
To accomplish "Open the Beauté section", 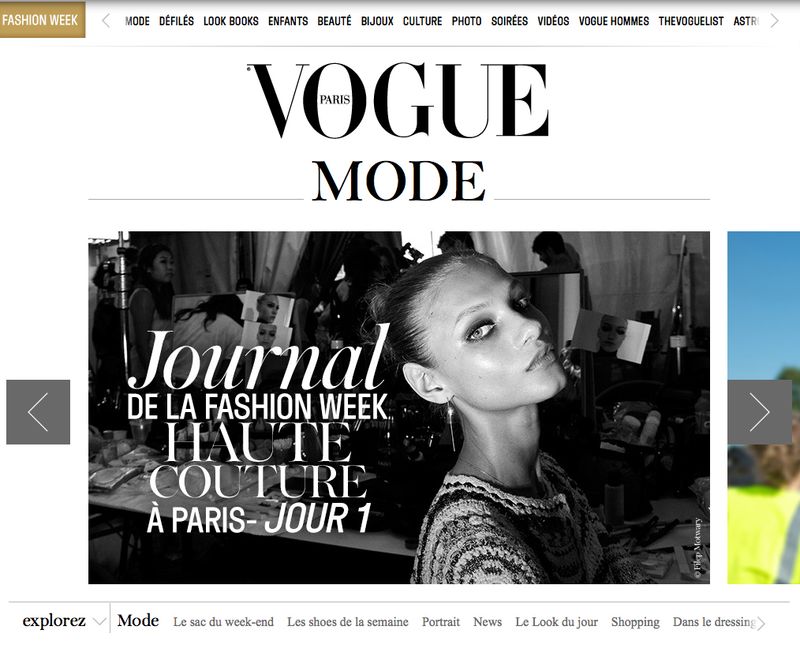I will [x=334, y=21].
